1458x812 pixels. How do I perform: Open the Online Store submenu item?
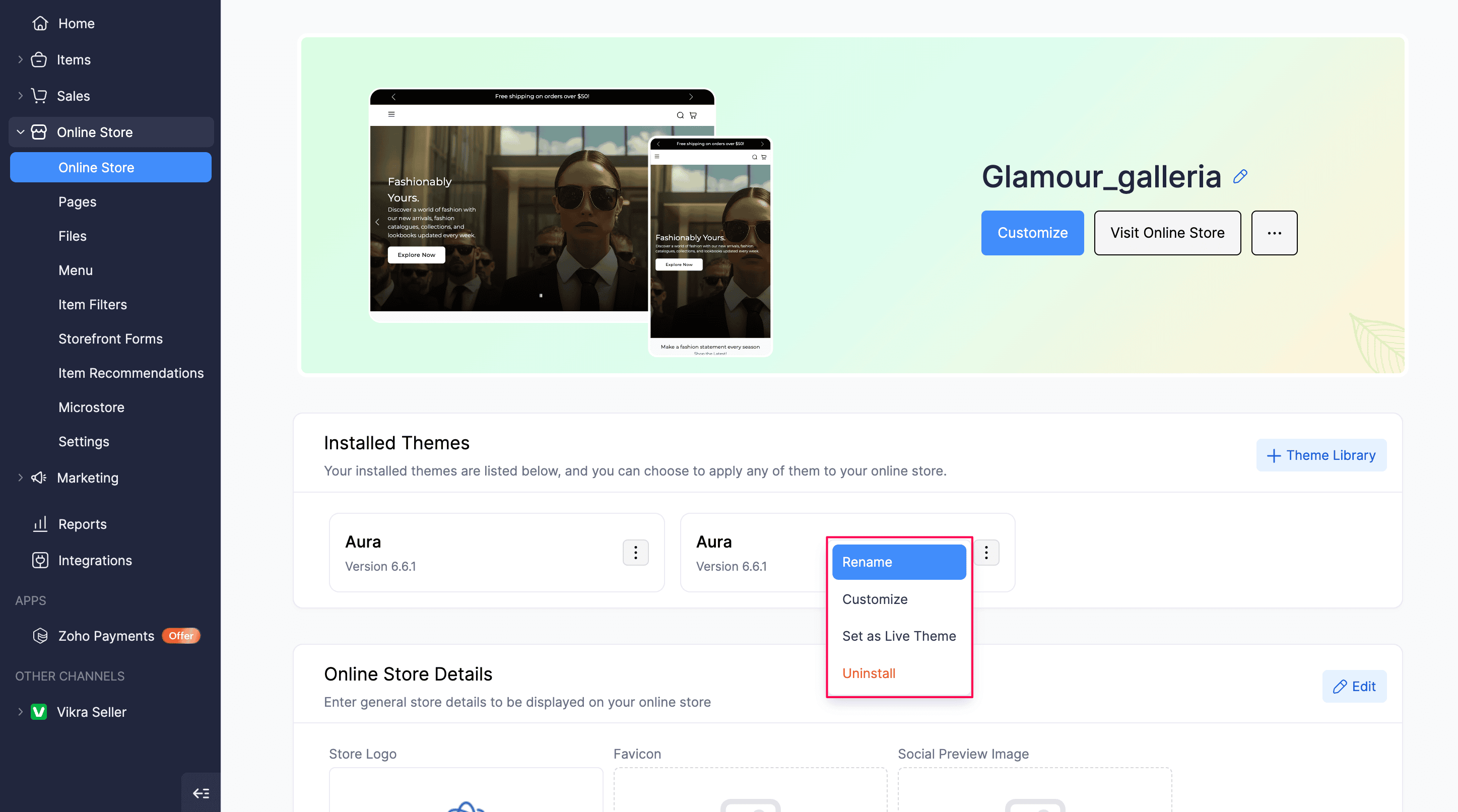[111, 168]
